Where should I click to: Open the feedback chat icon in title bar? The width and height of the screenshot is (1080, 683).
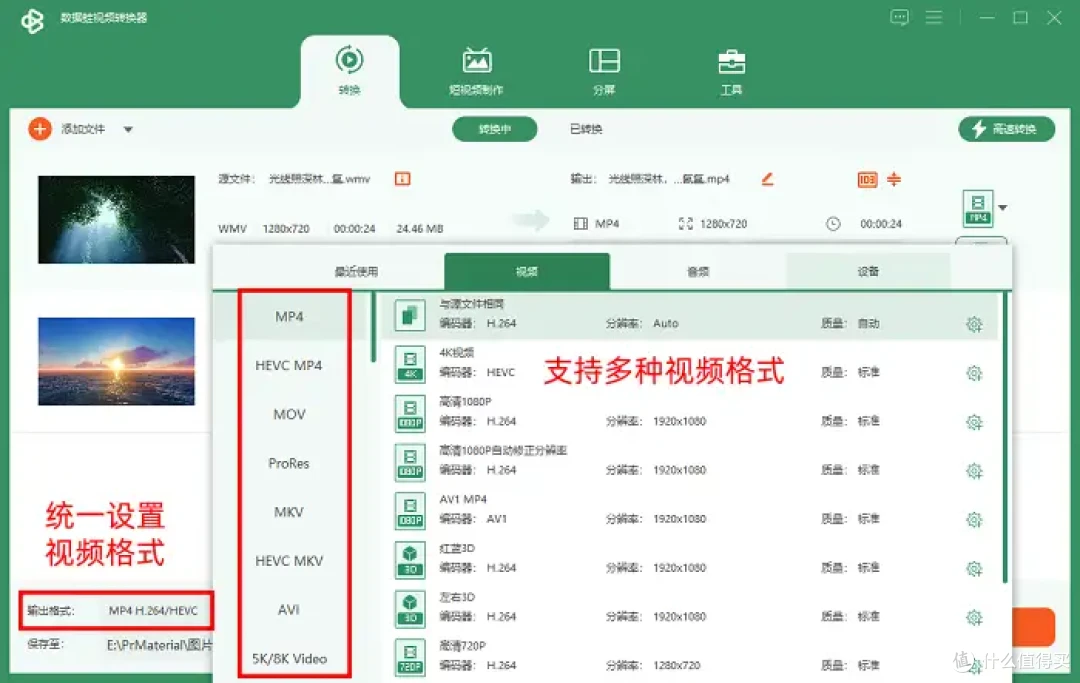point(900,17)
